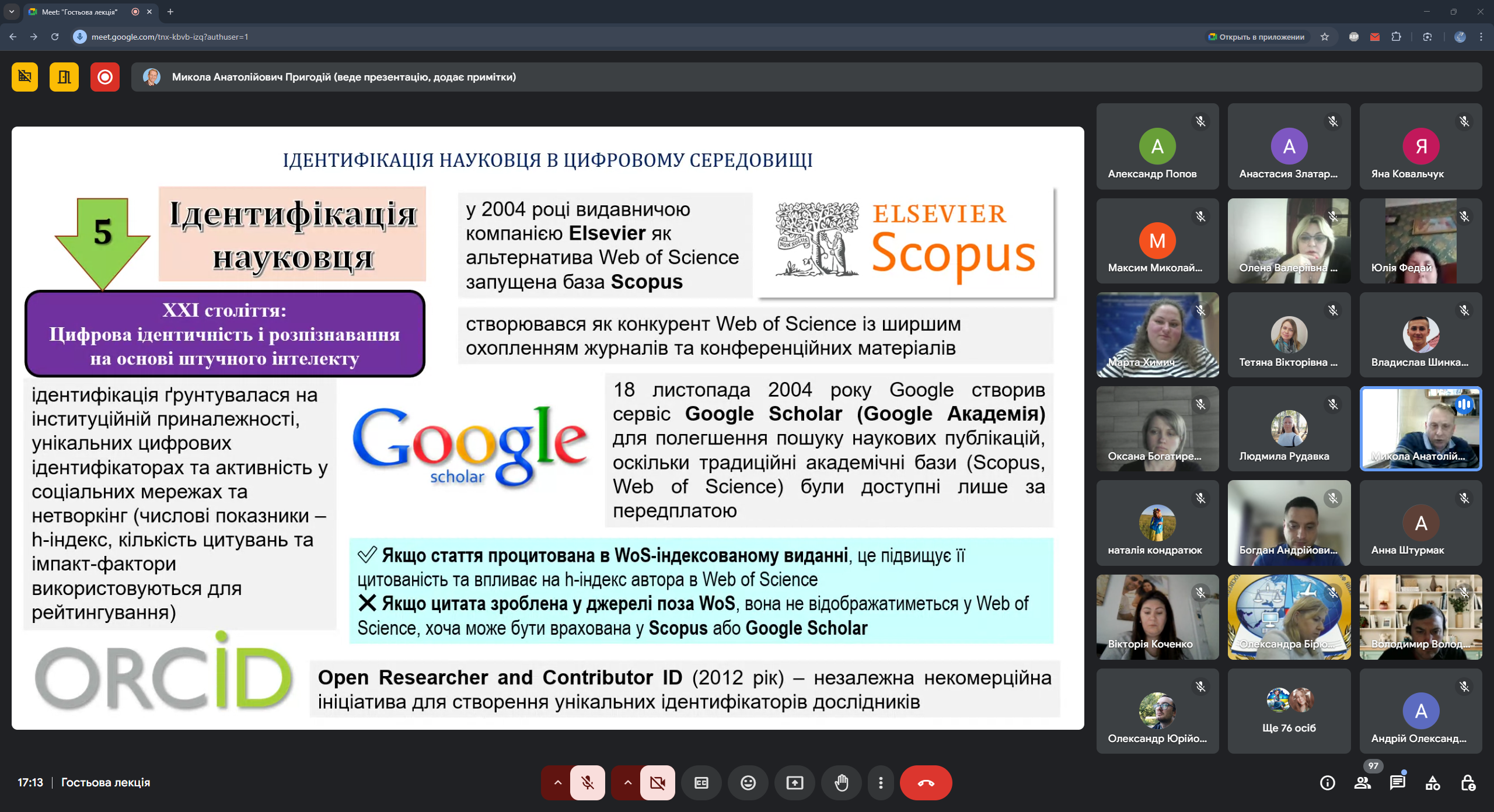The image size is (1494, 812).
Task: Turn on your camera
Action: point(658,783)
